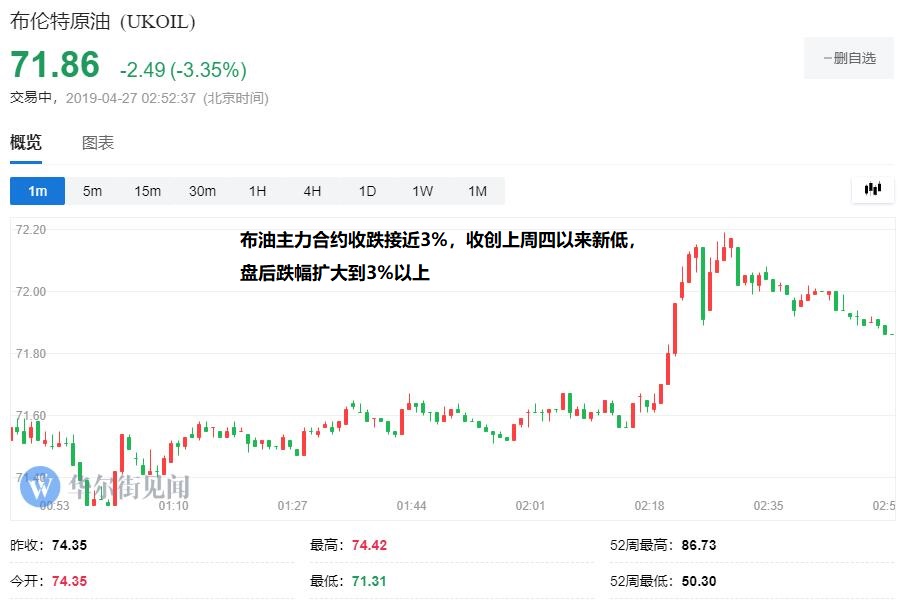
Task: Click the 01:44 time marker on axis
Action: click(x=411, y=506)
